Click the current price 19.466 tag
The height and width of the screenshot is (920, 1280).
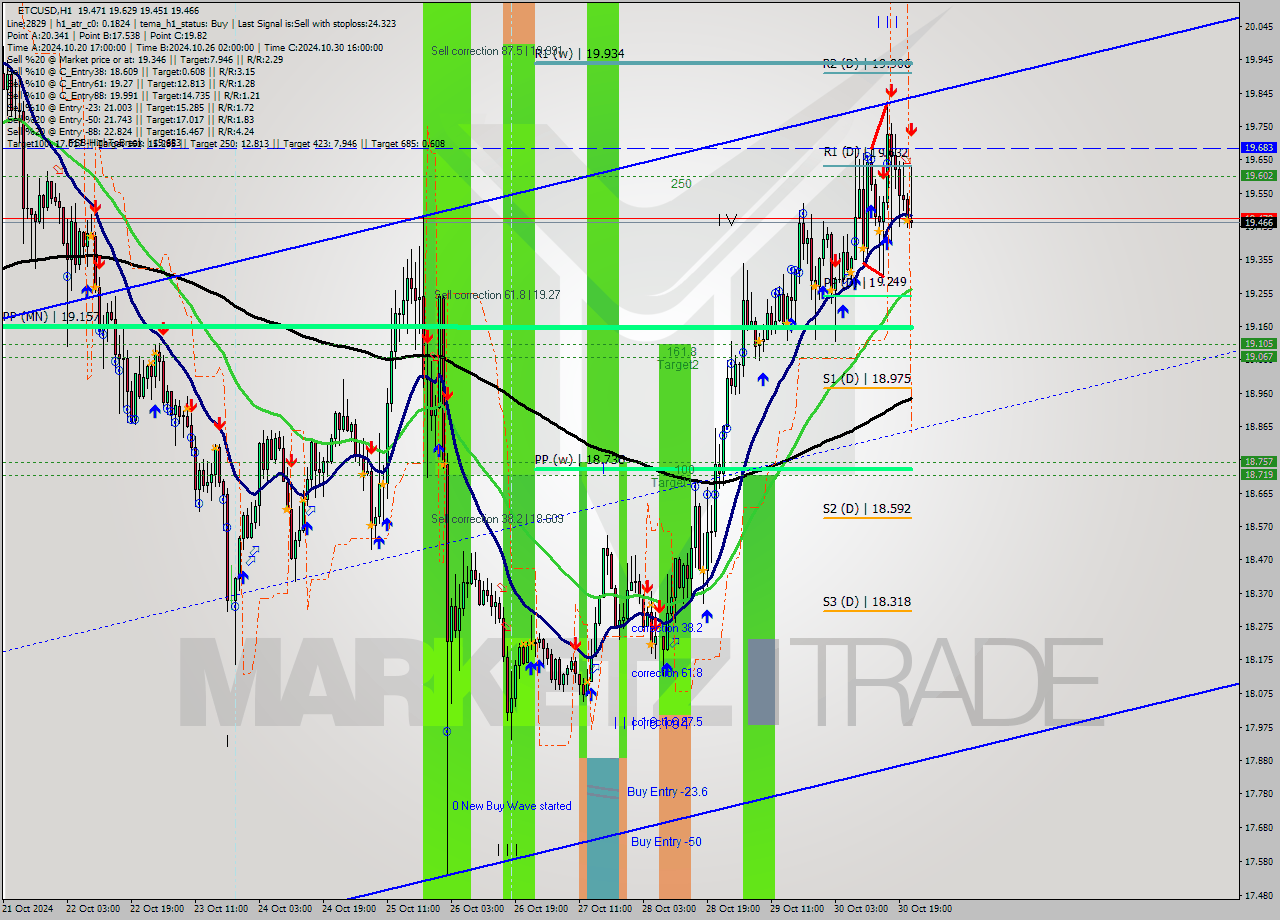click(x=1258, y=222)
